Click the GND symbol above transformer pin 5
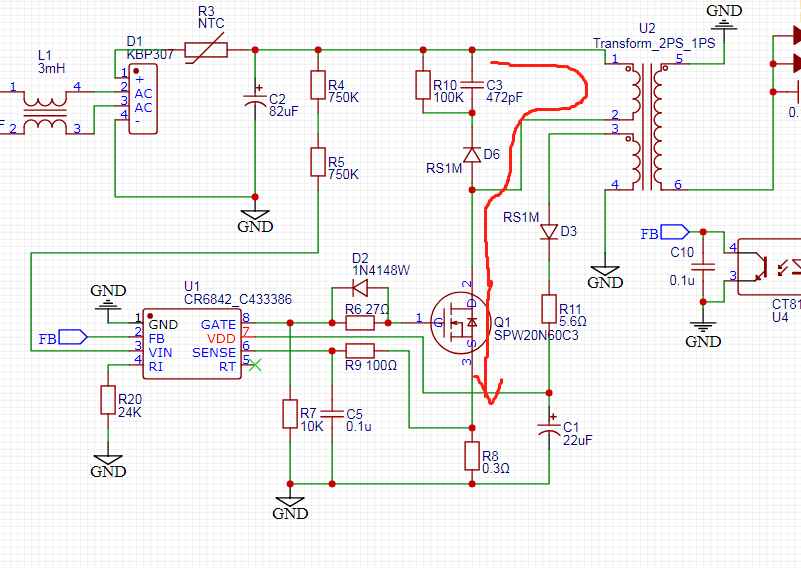Viewport: 801px width, 568px height. click(724, 16)
